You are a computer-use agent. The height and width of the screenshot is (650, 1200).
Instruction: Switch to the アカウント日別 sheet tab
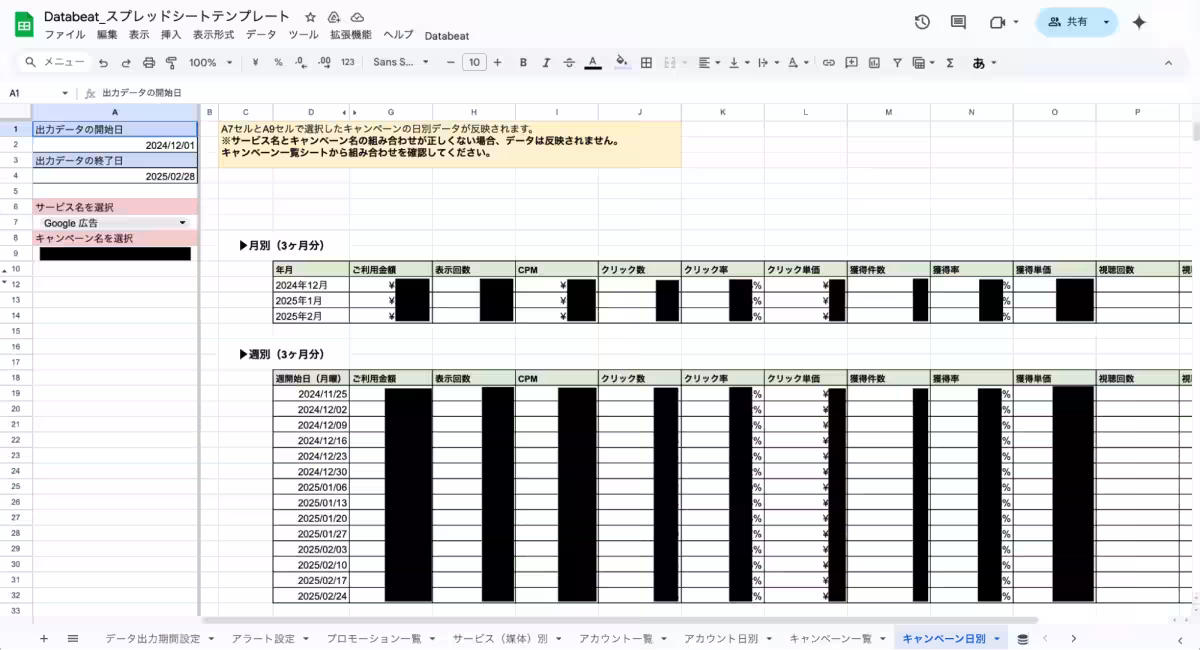721,638
